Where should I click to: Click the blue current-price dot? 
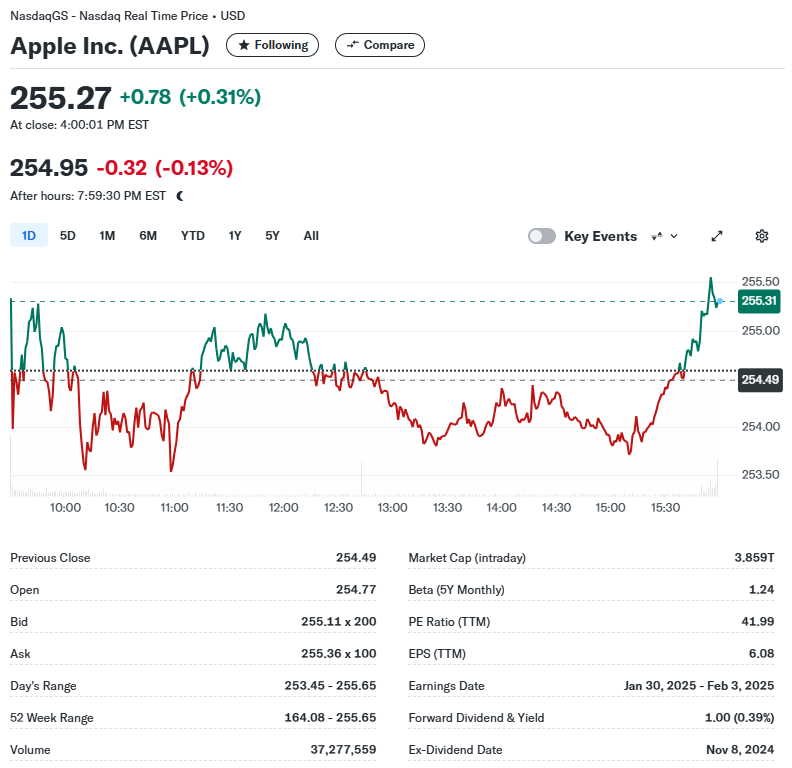point(720,301)
